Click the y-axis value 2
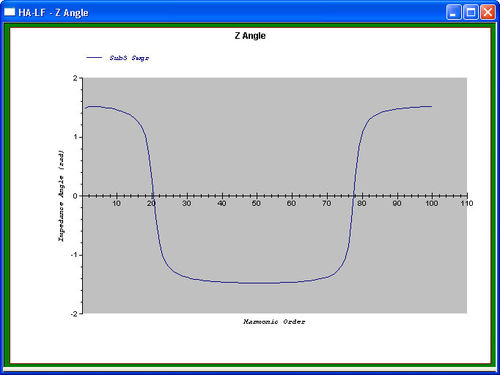 pos(75,78)
